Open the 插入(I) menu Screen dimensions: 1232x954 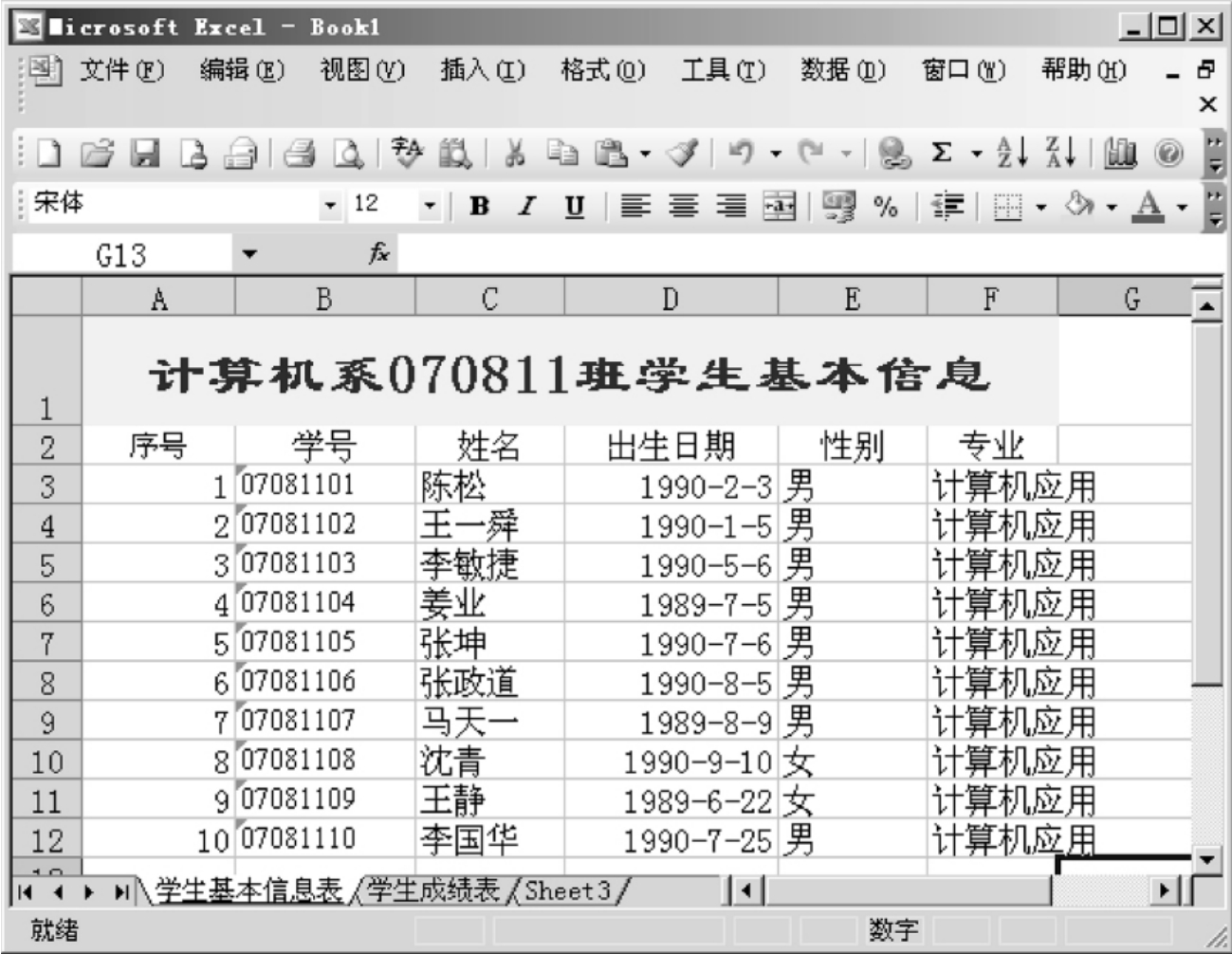coord(482,70)
